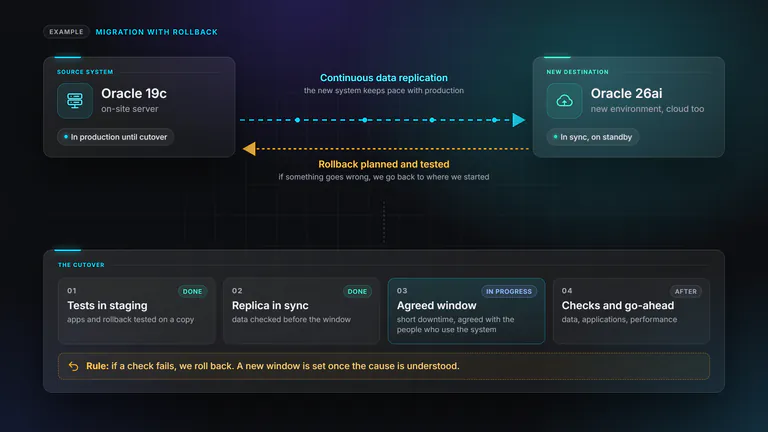Click the 'MIGRATION WITH ROLLBACK' heading
The image size is (768, 432).
(x=157, y=32)
